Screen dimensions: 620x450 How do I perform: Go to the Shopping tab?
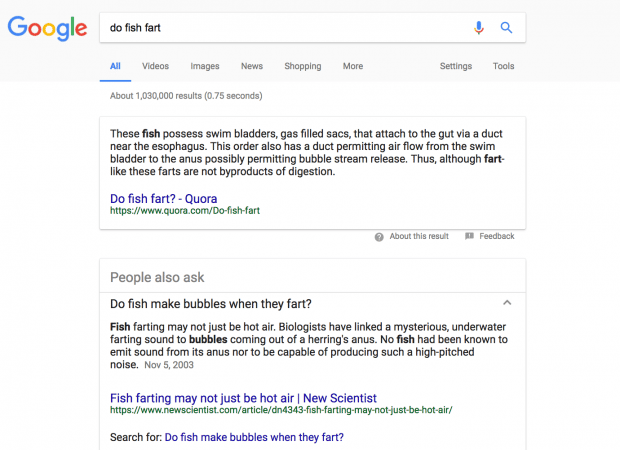[302, 66]
